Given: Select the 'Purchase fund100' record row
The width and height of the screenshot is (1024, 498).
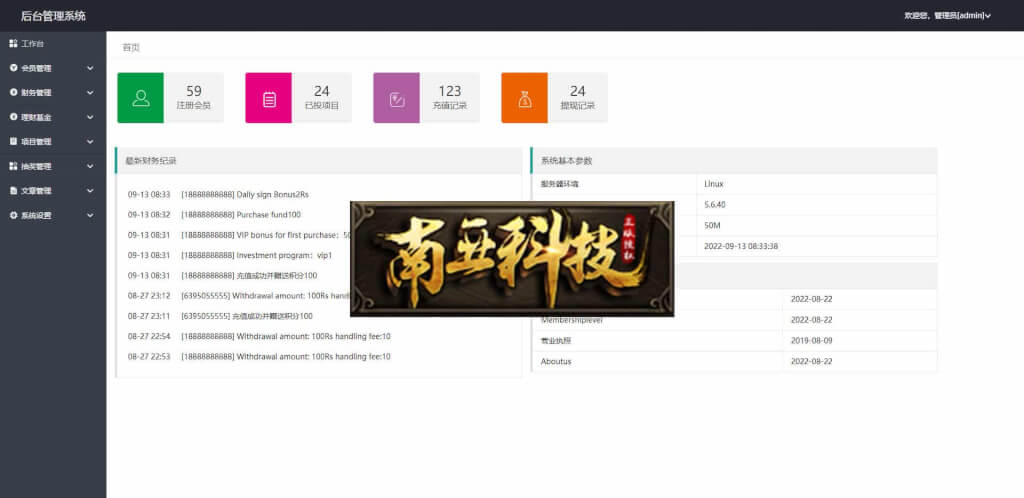Looking at the screenshot, I should point(214,215).
